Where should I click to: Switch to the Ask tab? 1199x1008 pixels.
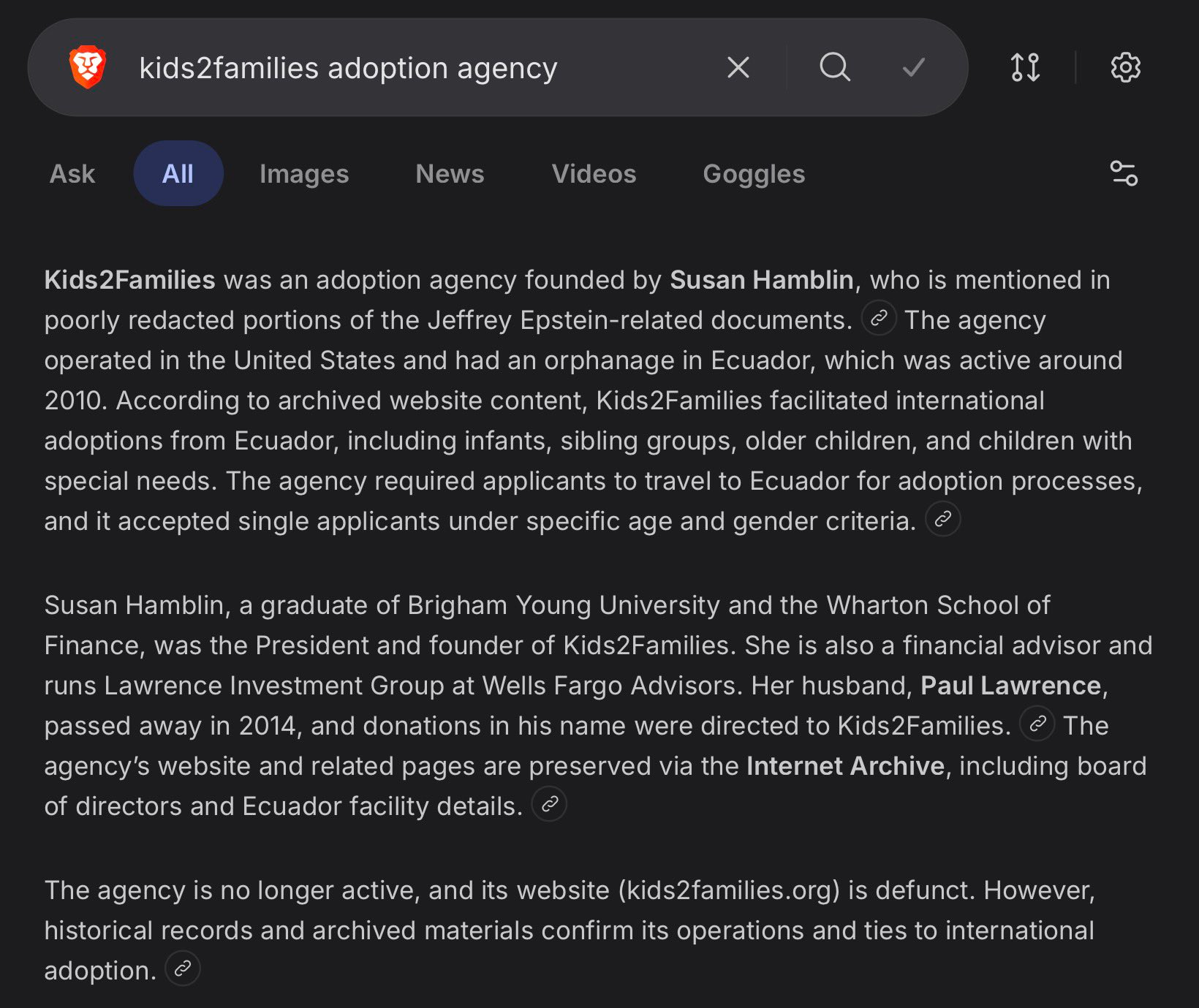pos(72,174)
